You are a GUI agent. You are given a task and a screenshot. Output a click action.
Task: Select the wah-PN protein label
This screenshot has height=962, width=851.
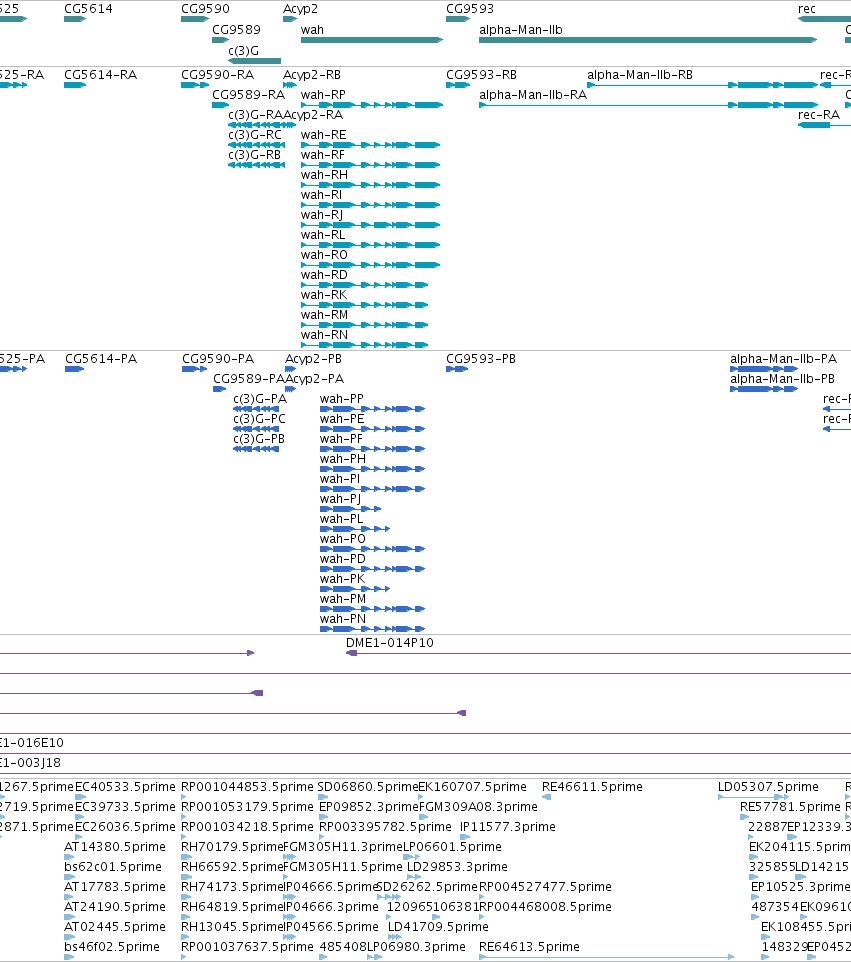tap(342, 619)
